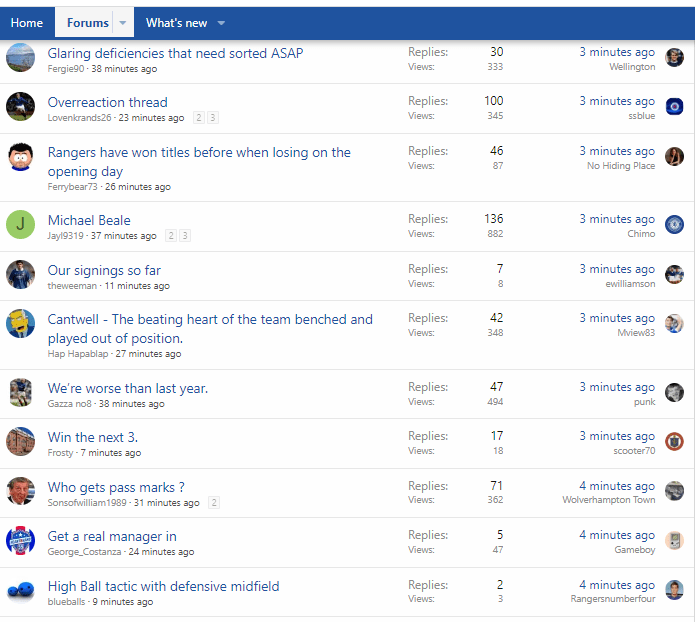View scooter70's red crest avatar
The width and height of the screenshot is (695, 622).
pos(674,442)
